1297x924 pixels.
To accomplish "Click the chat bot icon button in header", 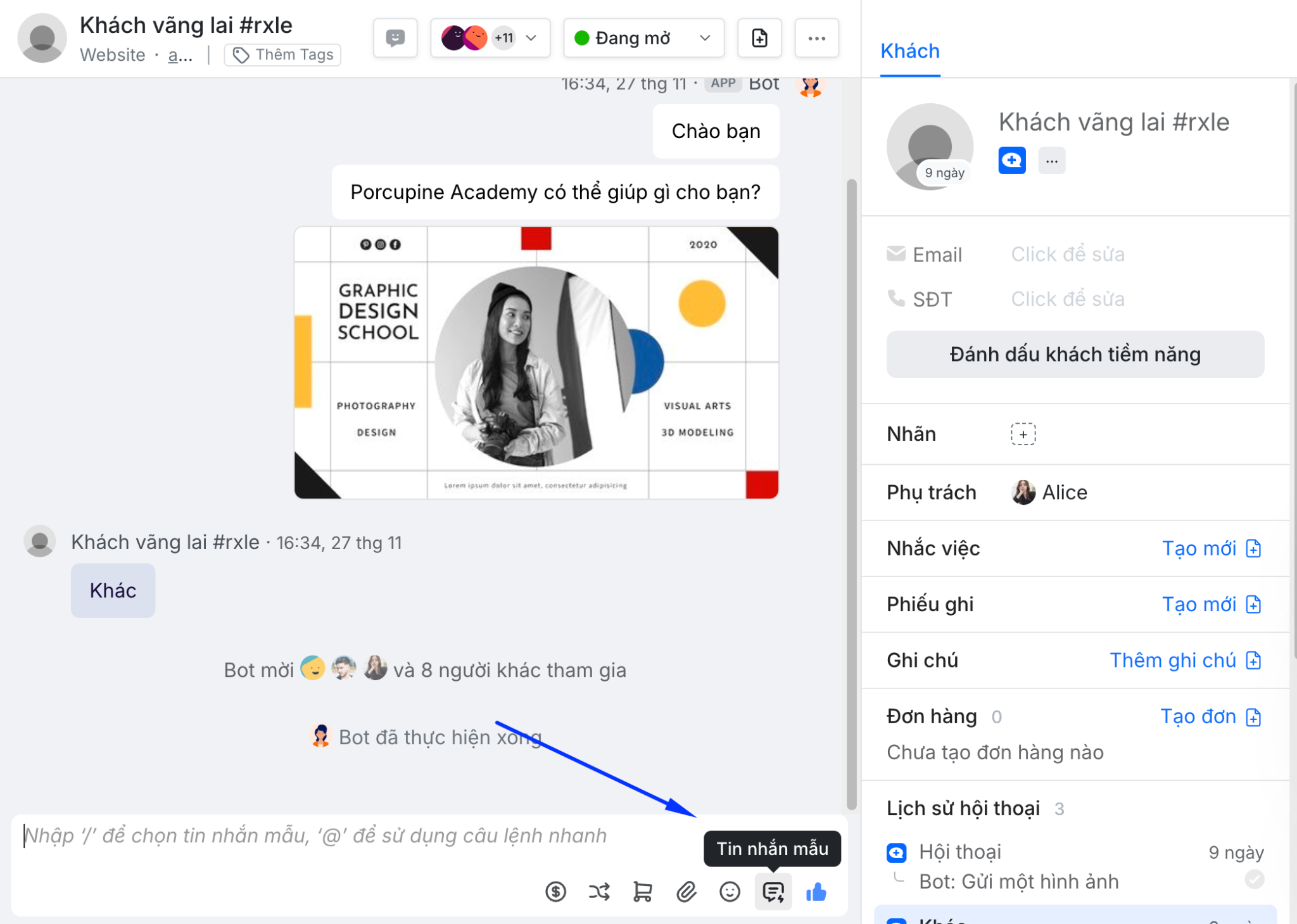I will (x=395, y=38).
